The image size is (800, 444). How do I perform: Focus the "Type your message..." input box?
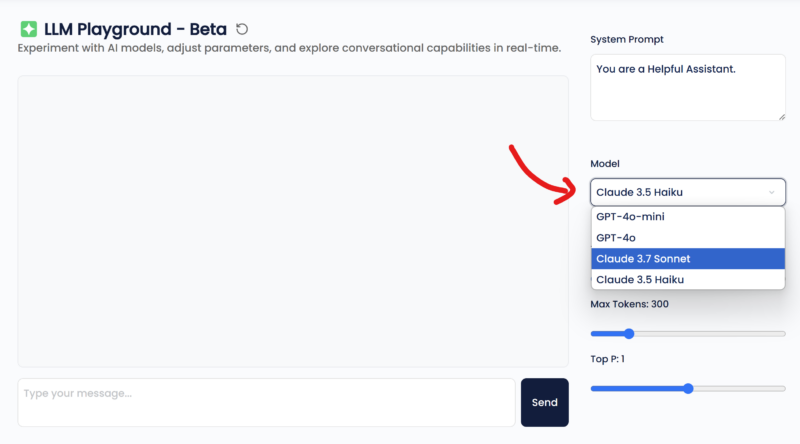pyautogui.click(x=266, y=402)
